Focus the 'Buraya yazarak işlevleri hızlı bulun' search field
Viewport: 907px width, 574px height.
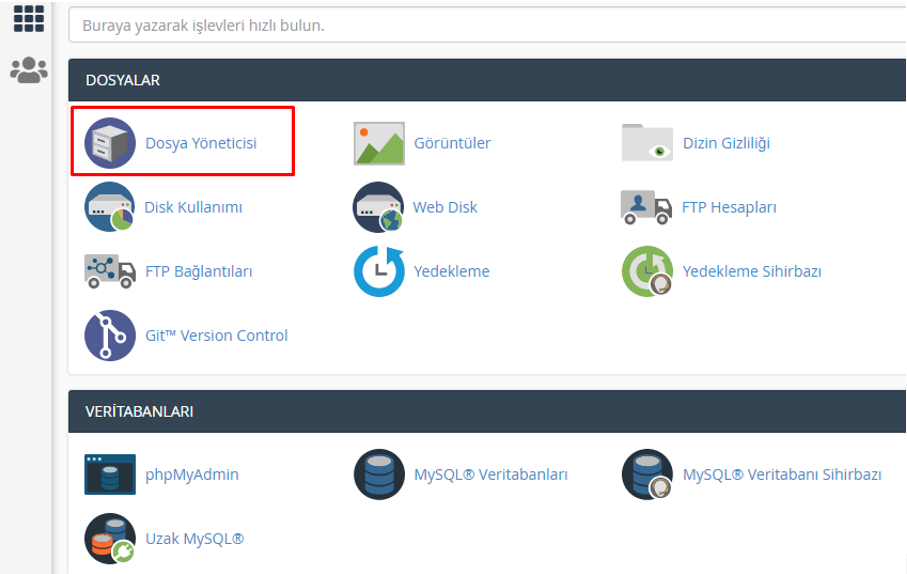point(487,25)
